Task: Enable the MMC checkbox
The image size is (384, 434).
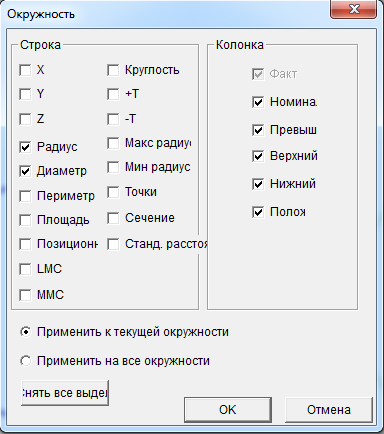Action: coord(25,295)
